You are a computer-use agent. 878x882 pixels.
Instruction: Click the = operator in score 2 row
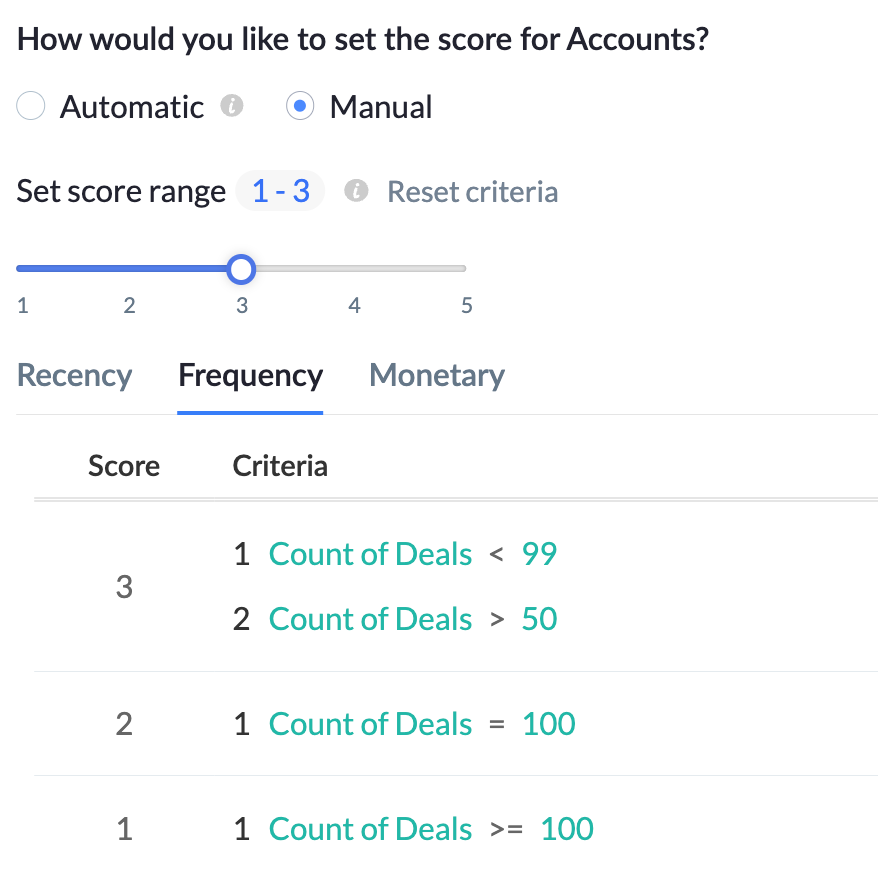[x=496, y=725]
